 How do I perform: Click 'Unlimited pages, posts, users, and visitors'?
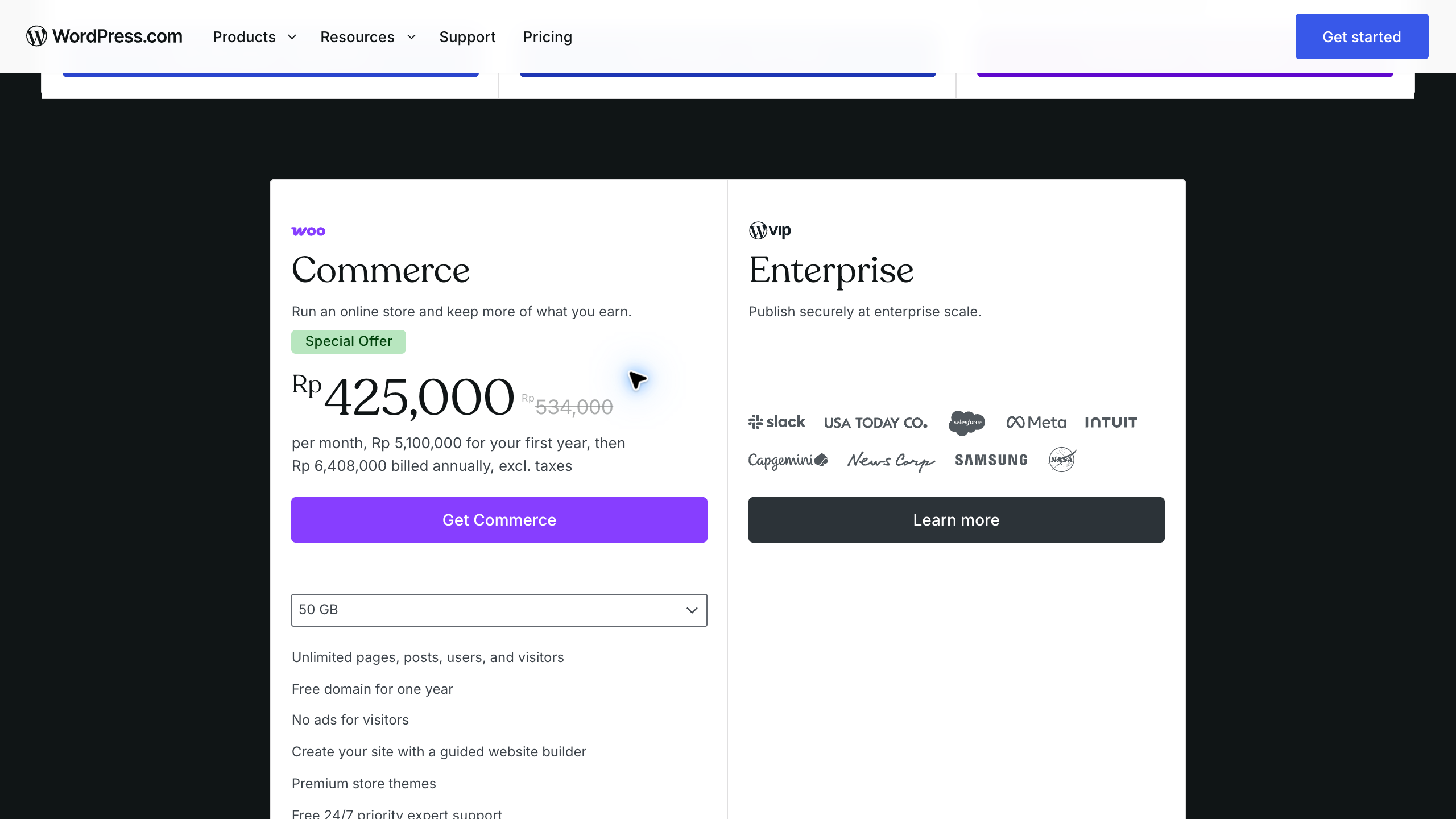click(428, 657)
